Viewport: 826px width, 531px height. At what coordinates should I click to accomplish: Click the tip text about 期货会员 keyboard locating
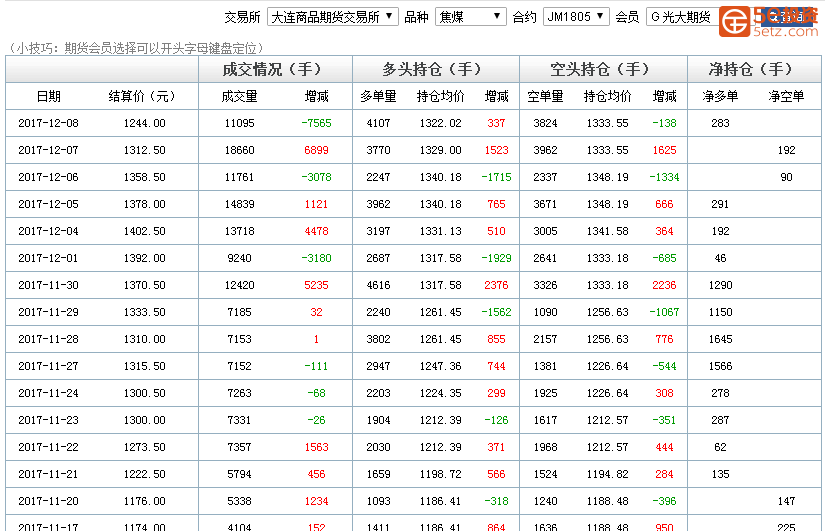135,48
